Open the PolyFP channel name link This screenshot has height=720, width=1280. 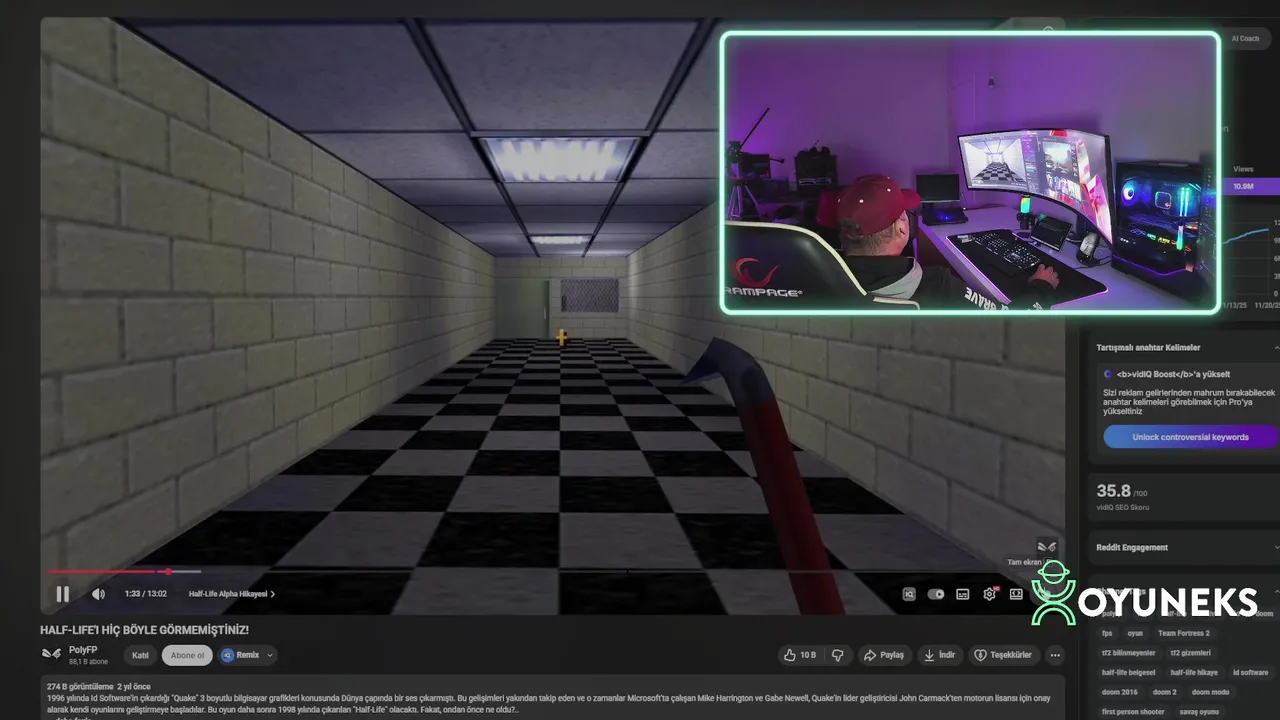click(x=83, y=650)
